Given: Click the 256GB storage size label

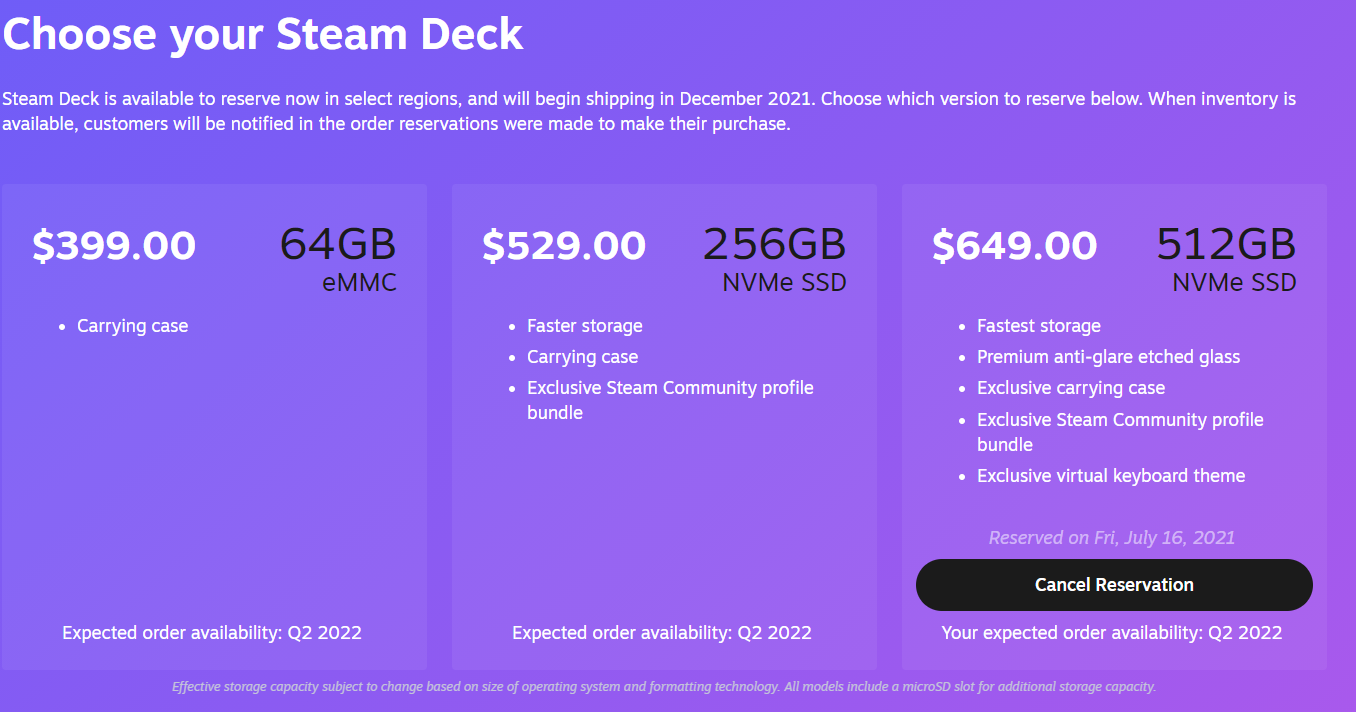Looking at the screenshot, I should coord(774,245).
